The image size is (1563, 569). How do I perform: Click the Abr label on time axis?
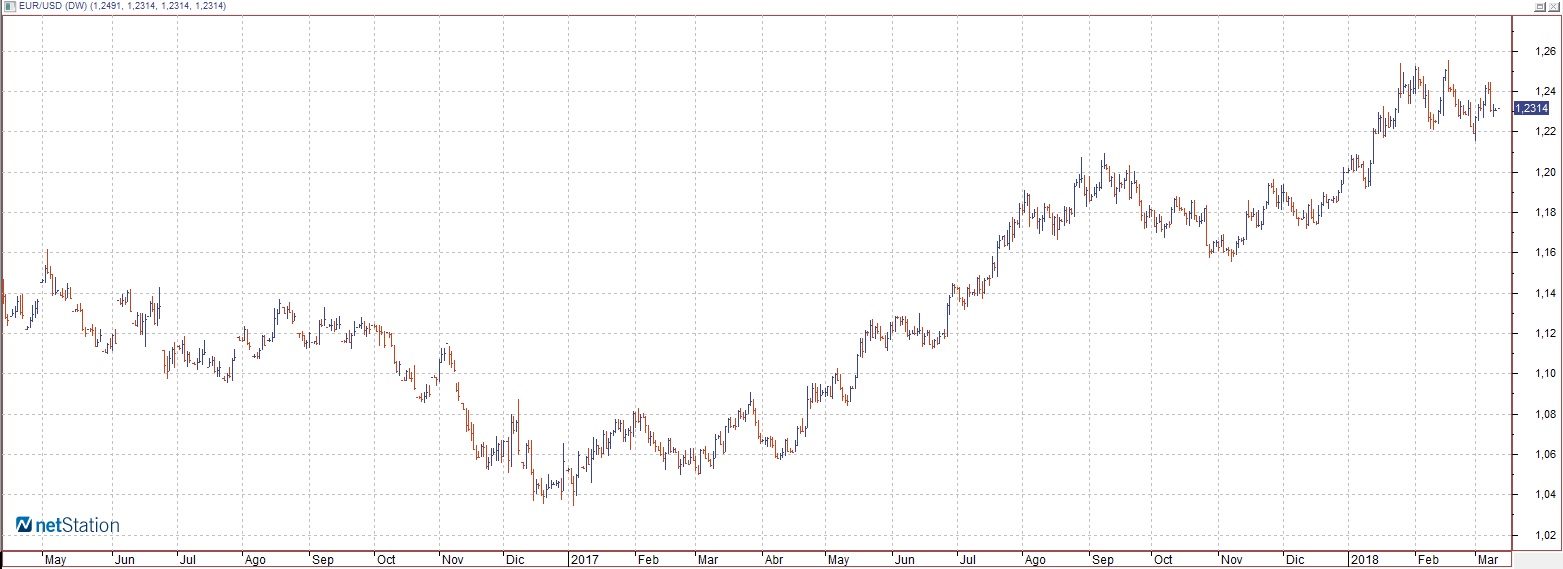click(774, 560)
